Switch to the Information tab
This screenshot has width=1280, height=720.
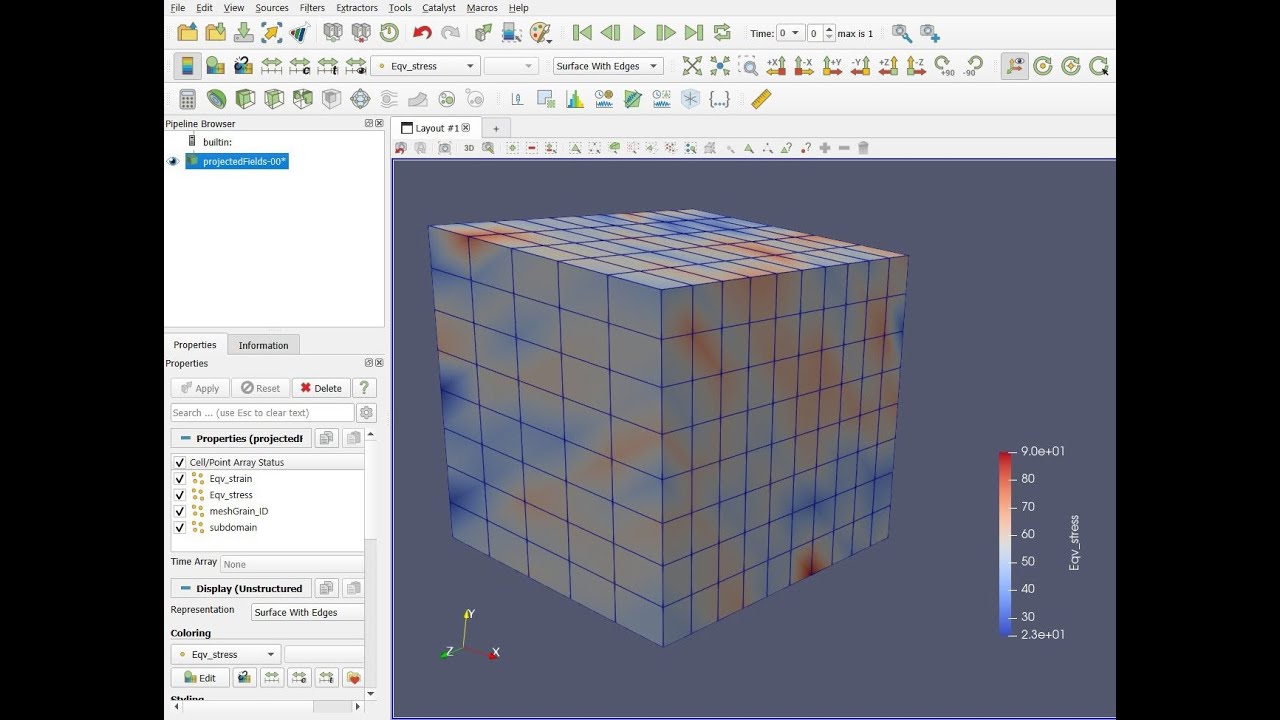tap(263, 345)
